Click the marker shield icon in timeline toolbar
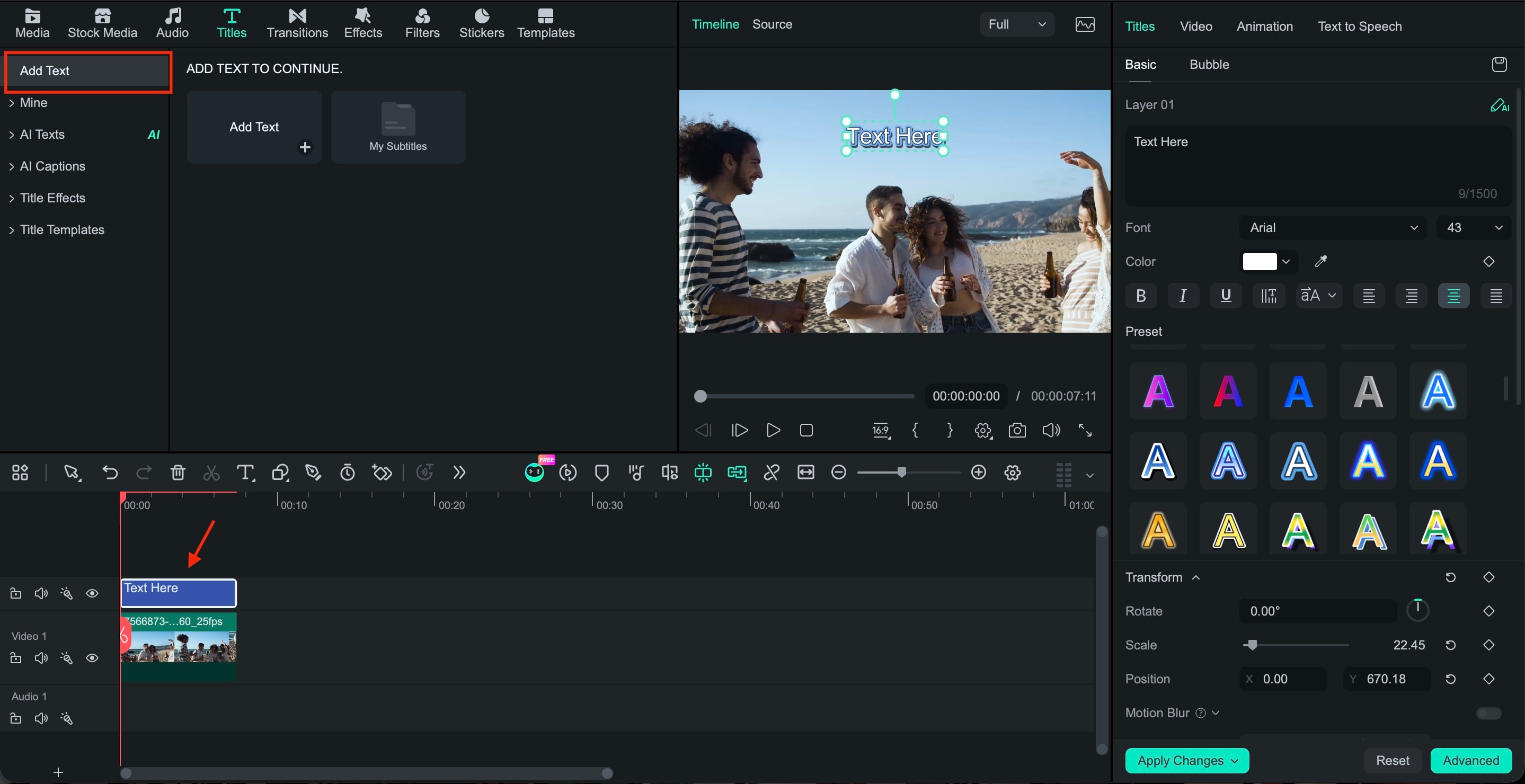 (601, 472)
